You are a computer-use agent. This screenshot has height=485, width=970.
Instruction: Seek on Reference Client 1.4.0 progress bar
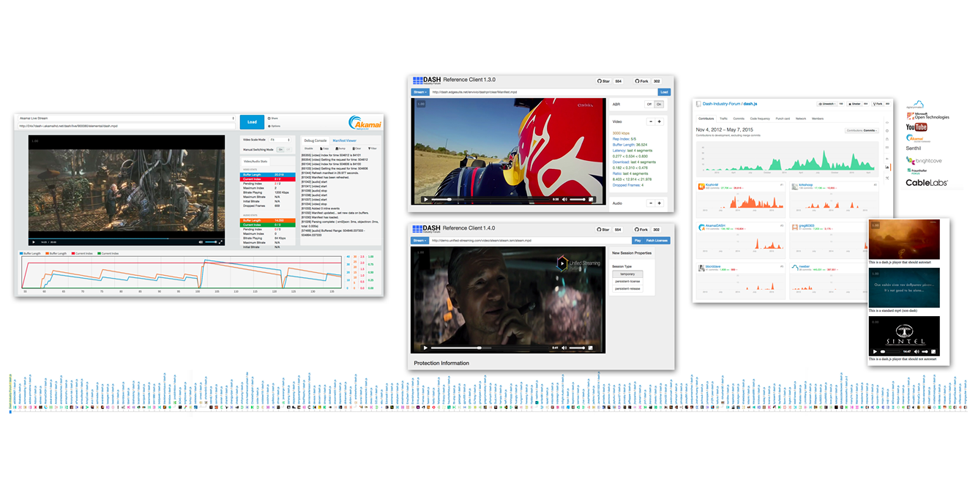(x=487, y=348)
